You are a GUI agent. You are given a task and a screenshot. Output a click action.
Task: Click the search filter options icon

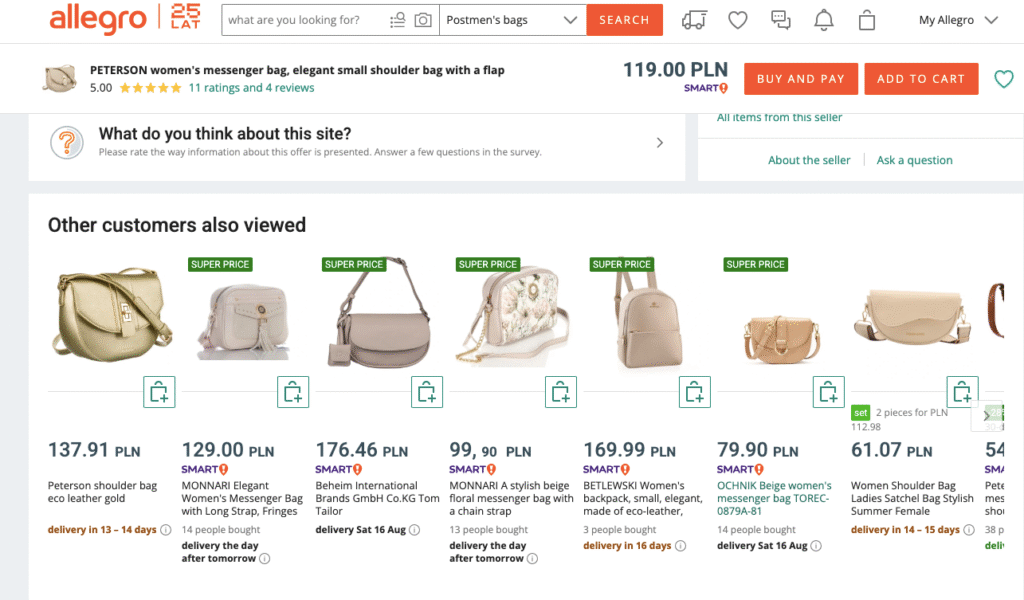coord(398,20)
